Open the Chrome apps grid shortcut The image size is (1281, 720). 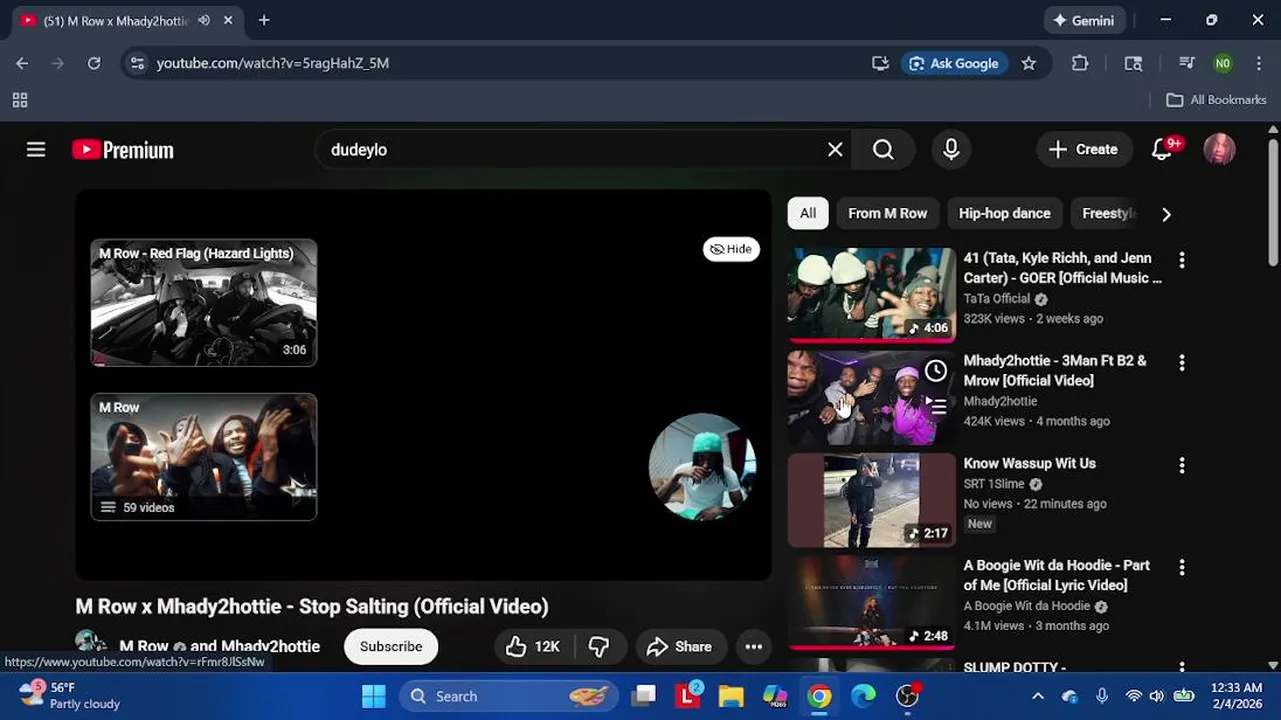20,100
